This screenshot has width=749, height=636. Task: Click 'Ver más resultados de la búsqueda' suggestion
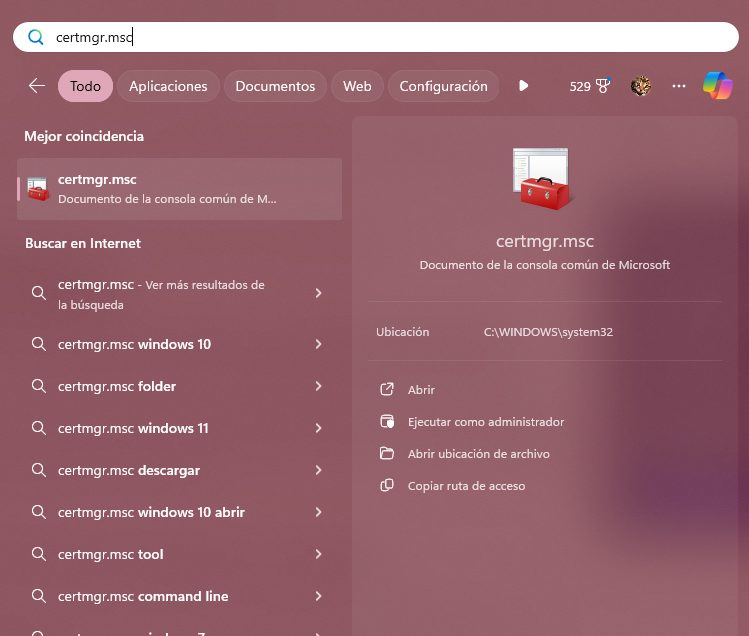[x=180, y=294]
